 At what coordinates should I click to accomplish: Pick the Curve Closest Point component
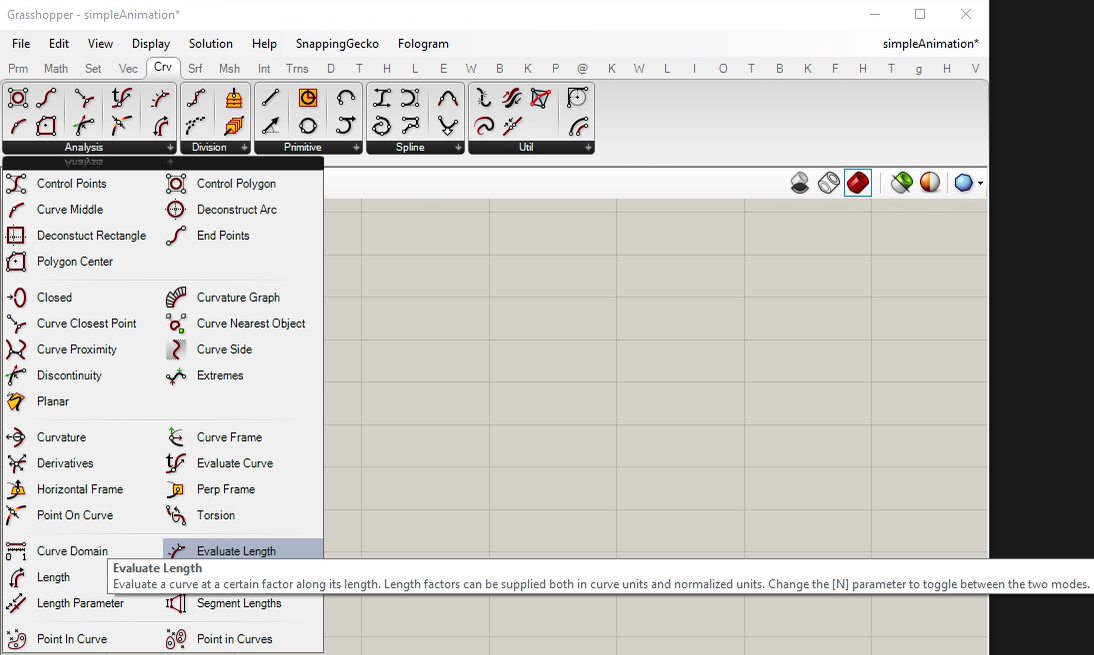click(86, 323)
